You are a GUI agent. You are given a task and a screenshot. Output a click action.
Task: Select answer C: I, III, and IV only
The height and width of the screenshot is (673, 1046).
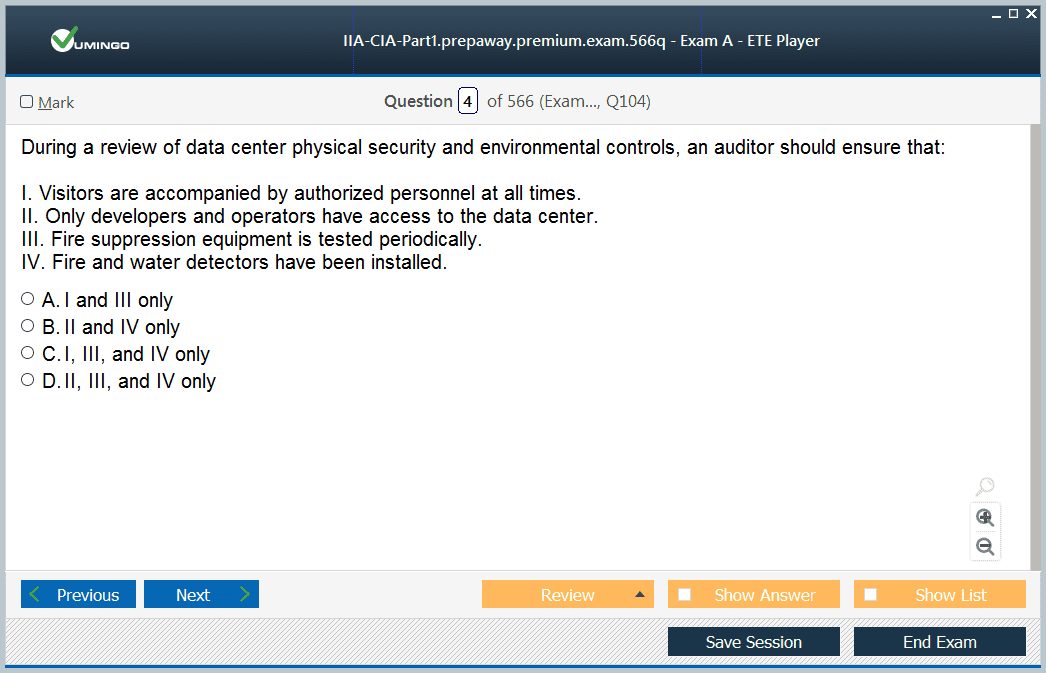(x=28, y=353)
